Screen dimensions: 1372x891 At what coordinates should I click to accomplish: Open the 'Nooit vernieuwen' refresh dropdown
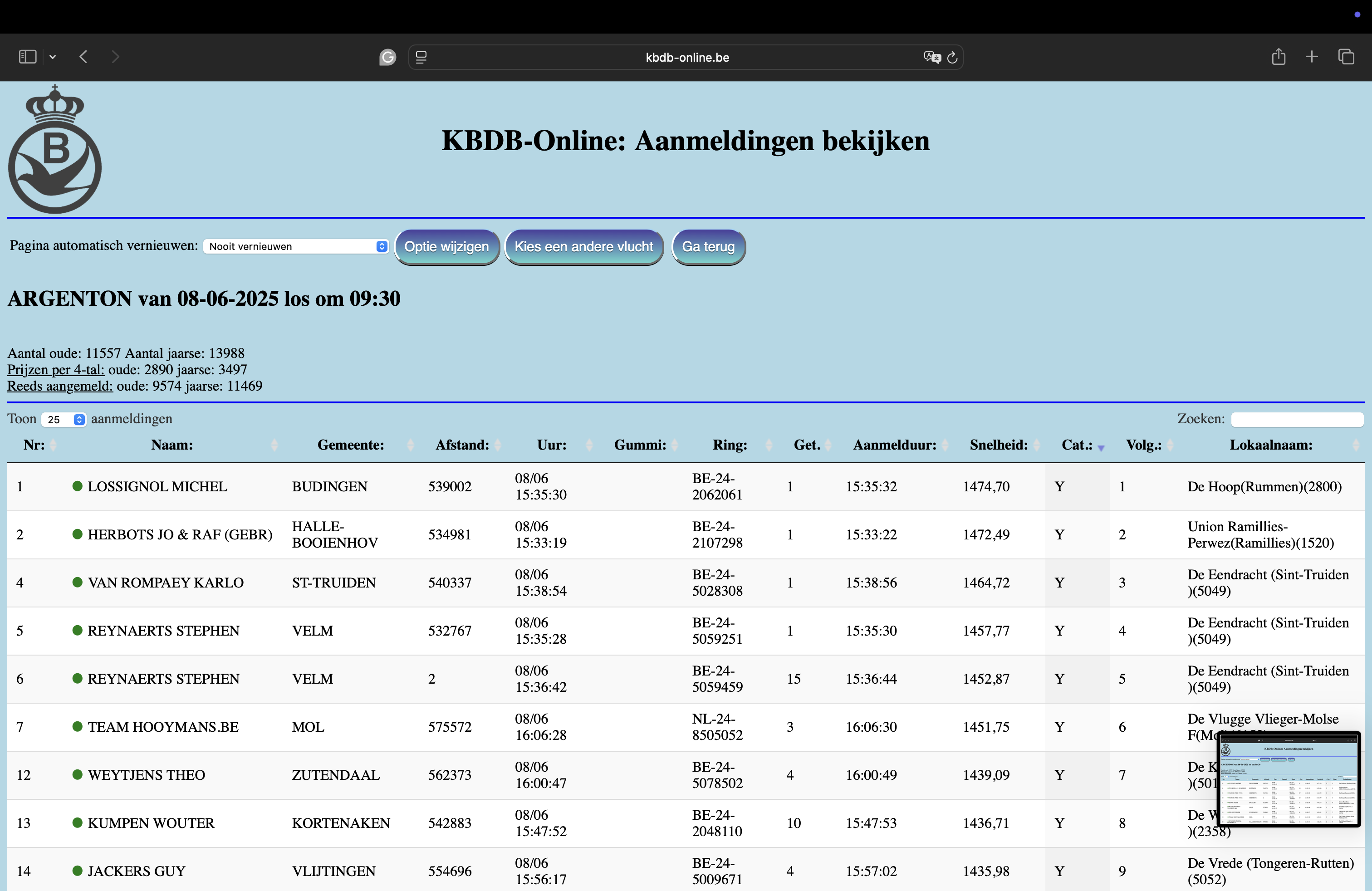pos(296,247)
